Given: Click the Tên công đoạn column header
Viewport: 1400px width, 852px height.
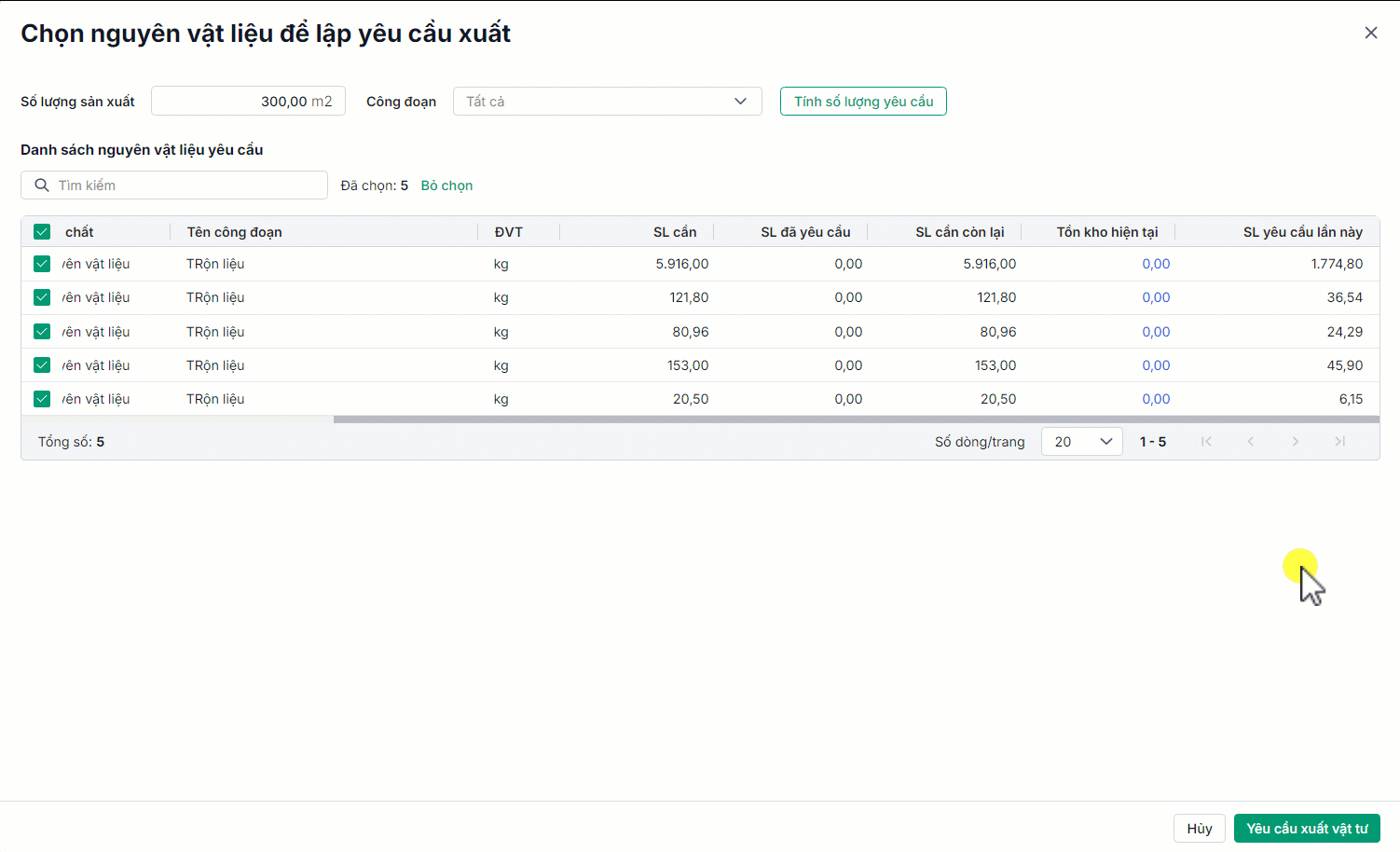Looking at the screenshot, I should [x=234, y=232].
